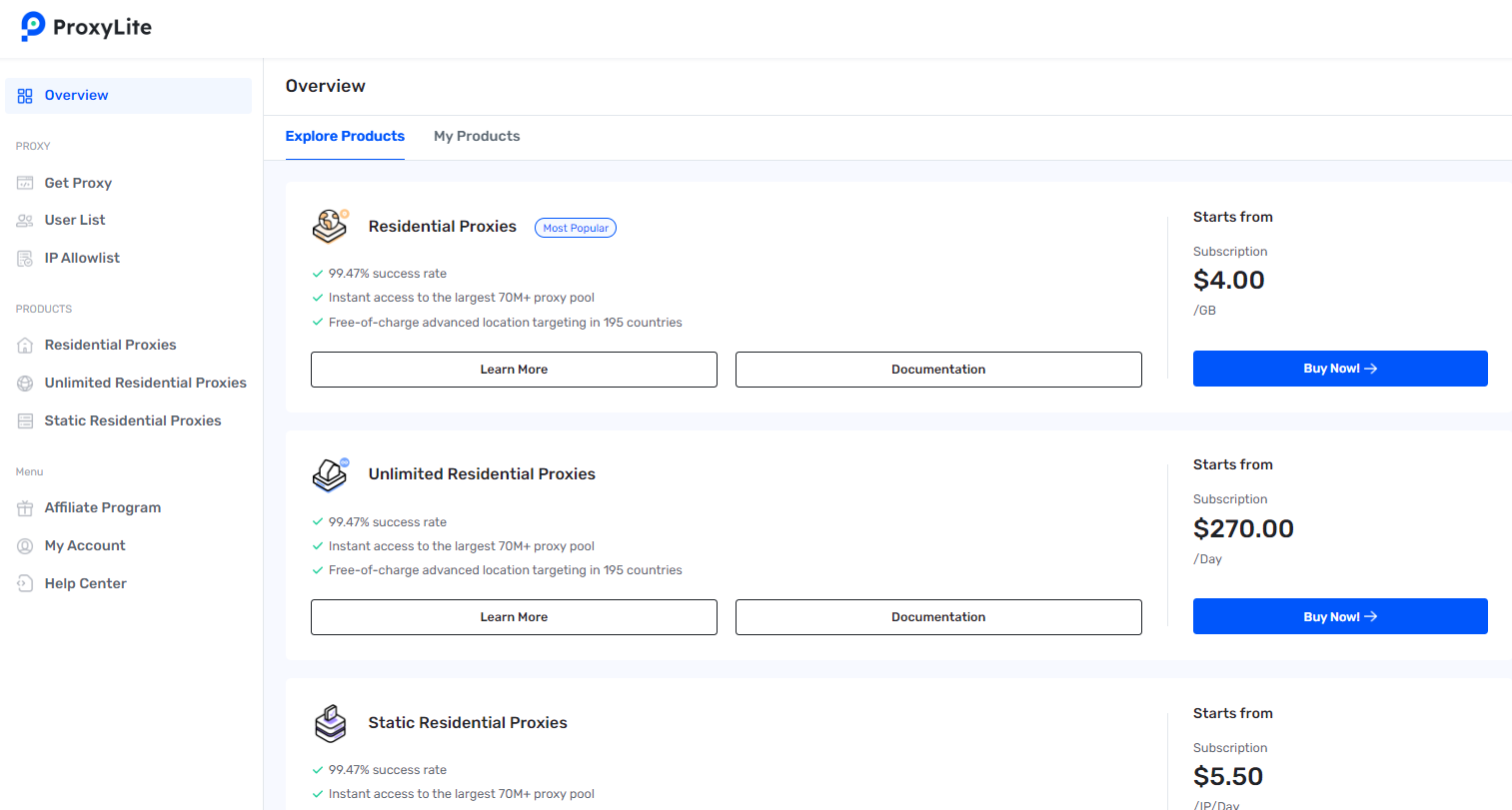Click Learn More for Residential Proxies
The height and width of the screenshot is (810, 1512).
[514, 370]
